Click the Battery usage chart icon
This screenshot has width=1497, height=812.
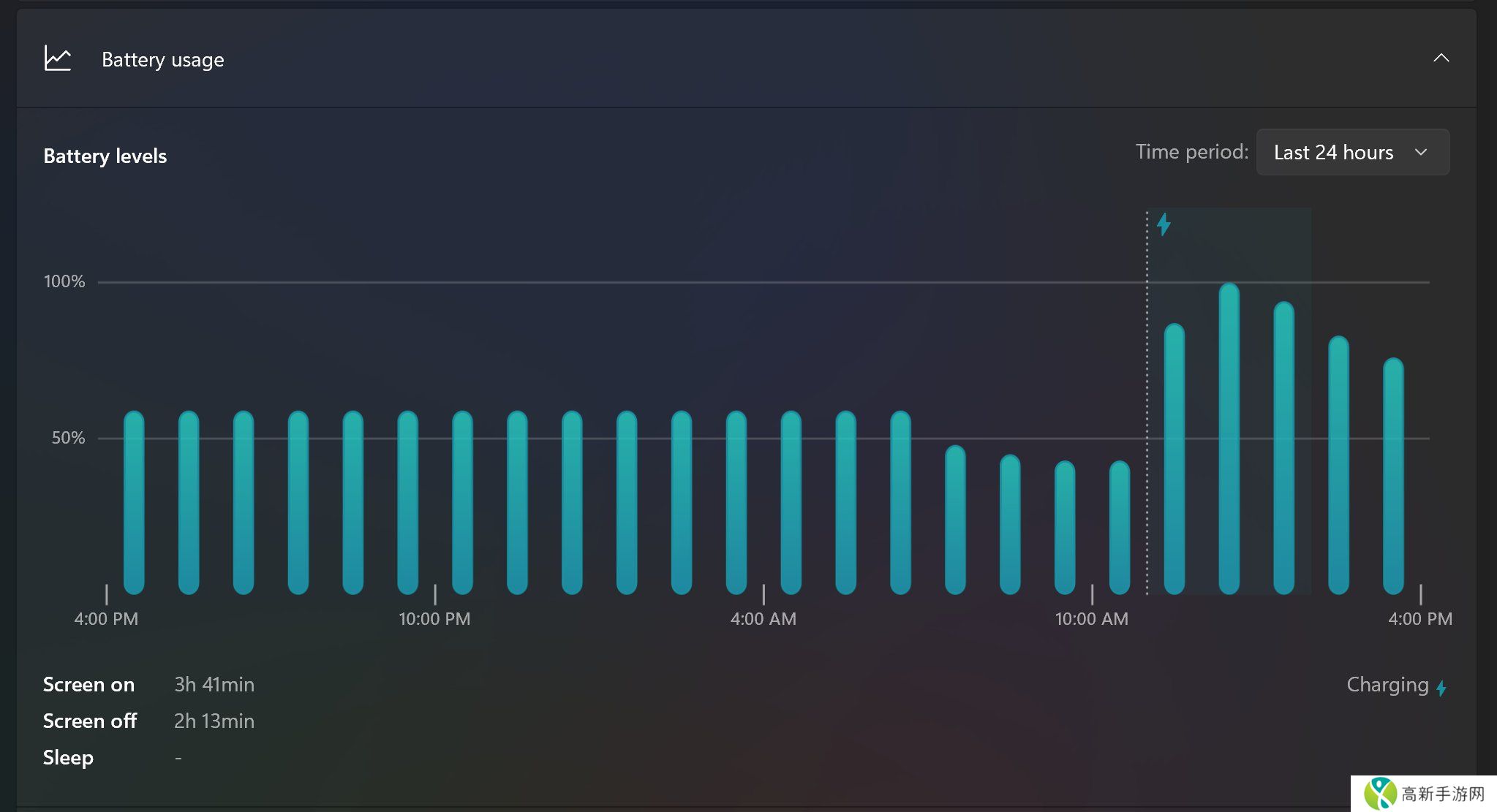pyautogui.click(x=57, y=58)
